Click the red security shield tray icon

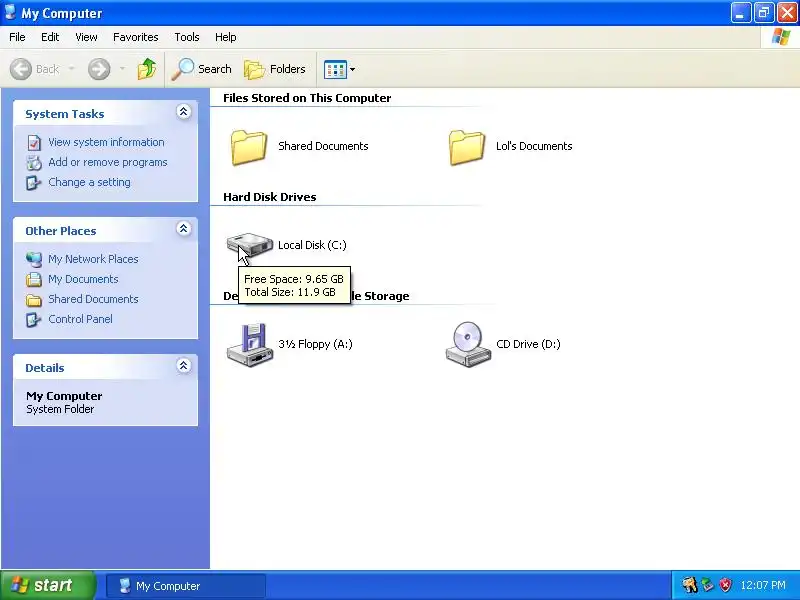pyautogui.click(x=725, y=585)
